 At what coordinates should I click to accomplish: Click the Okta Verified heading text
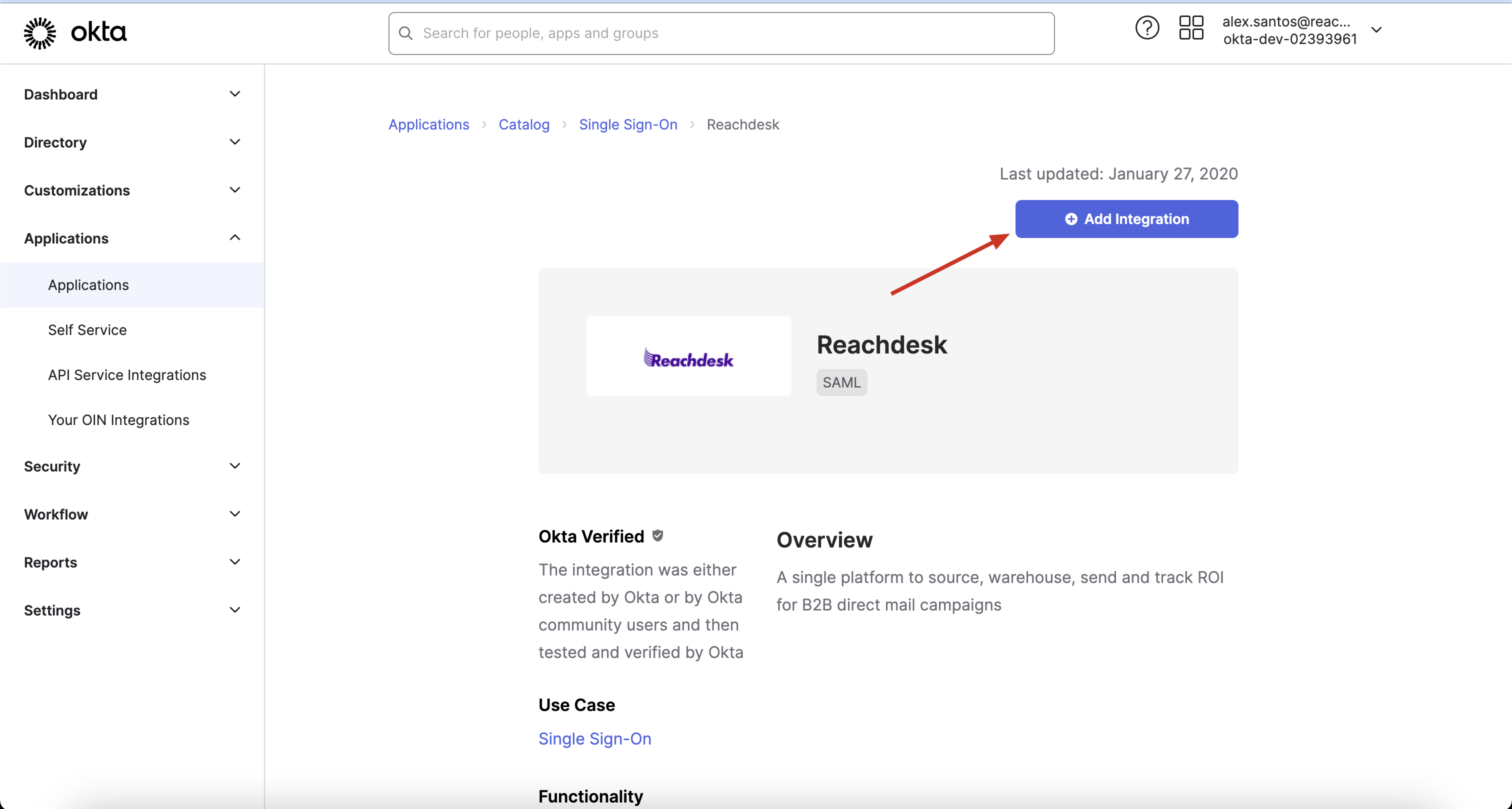click(591, 536)
